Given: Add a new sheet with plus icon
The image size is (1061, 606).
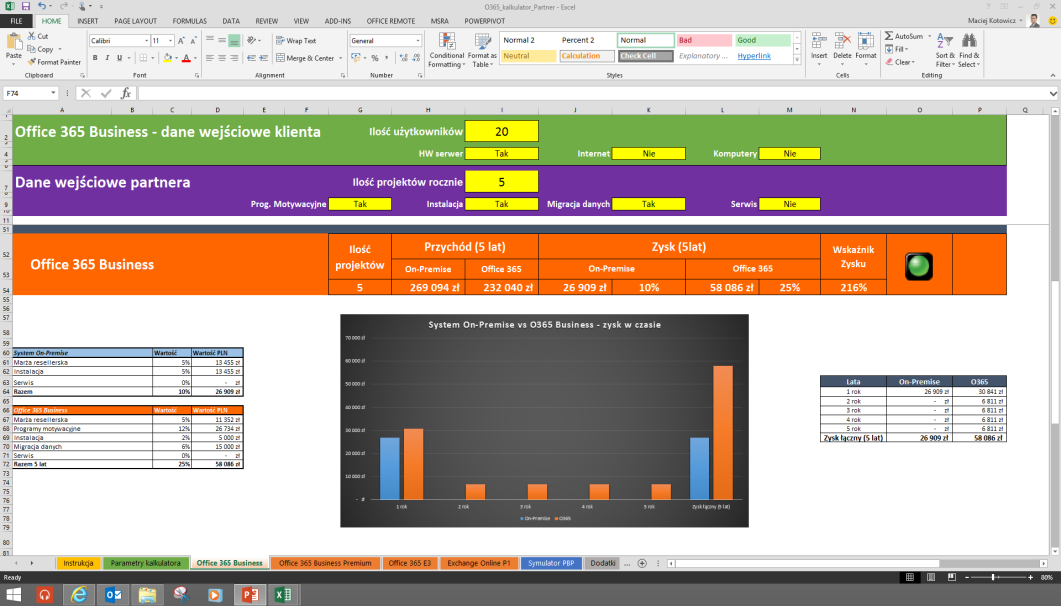Looking at the screenshot, I should [642, 563].
